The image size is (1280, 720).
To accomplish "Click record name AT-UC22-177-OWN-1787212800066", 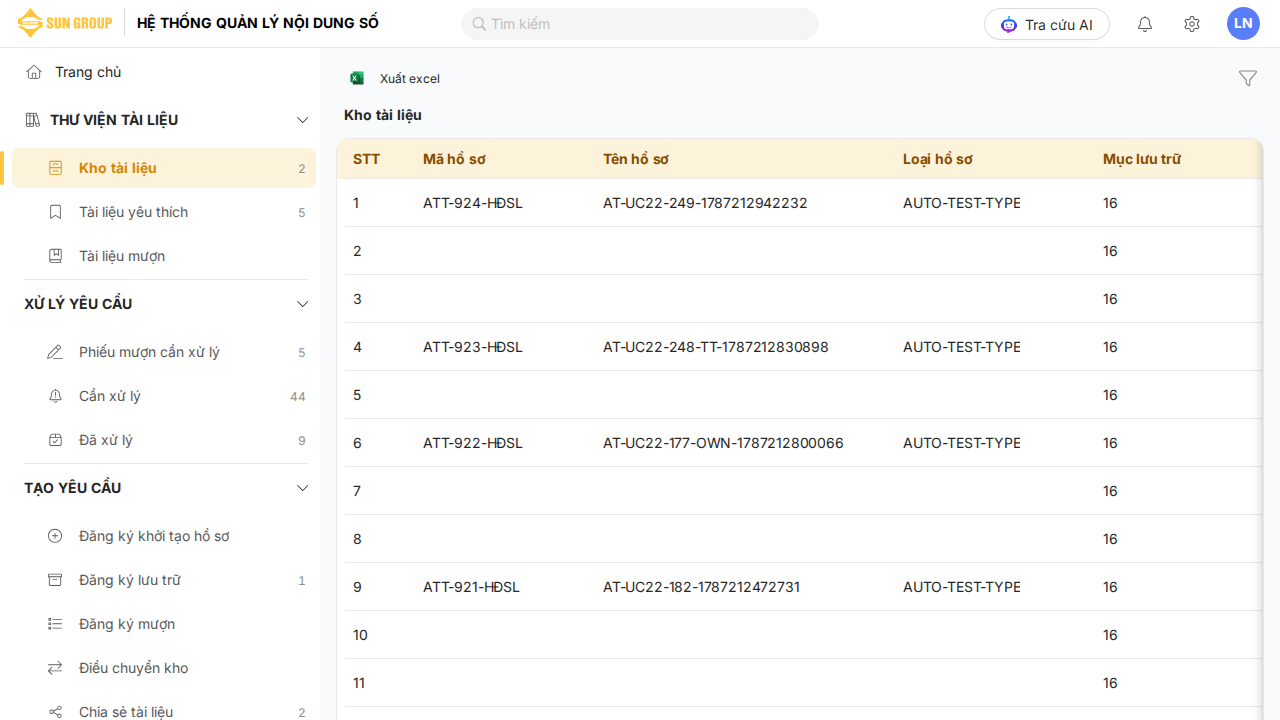I will click(724, 443).
